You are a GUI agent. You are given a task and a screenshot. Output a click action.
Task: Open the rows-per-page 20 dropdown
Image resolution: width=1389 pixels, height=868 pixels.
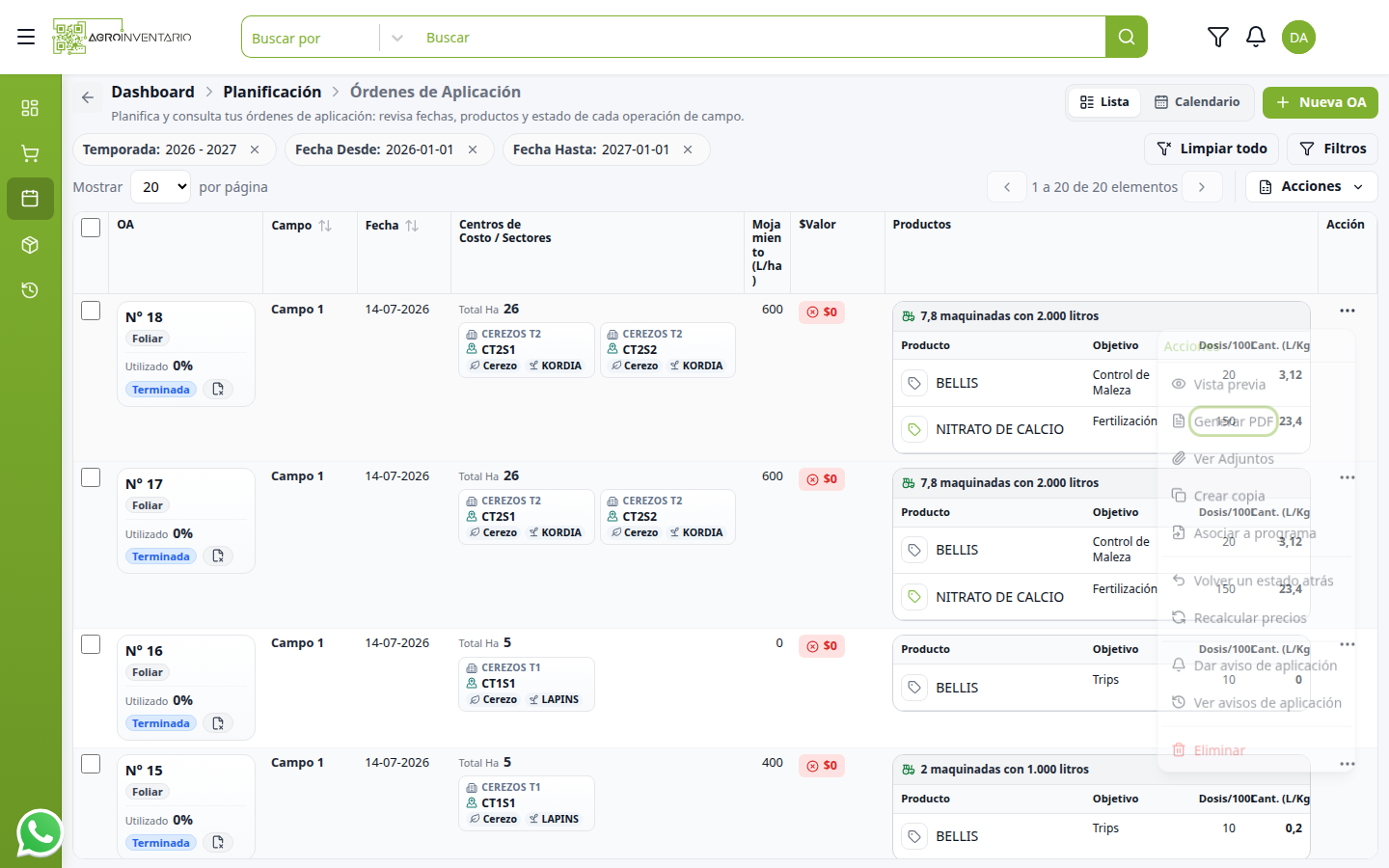[x=161, y=187]
